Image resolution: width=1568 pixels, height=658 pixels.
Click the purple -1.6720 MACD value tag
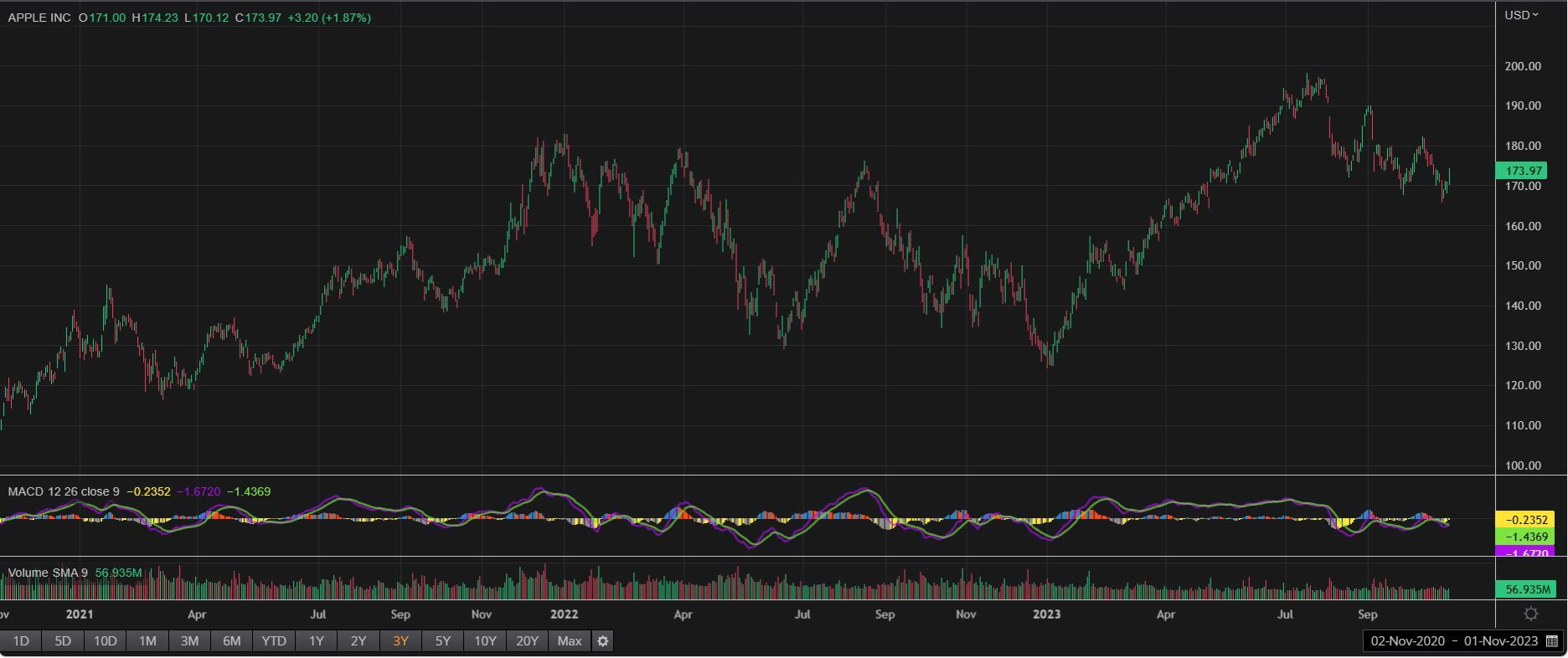(1524, 553)
